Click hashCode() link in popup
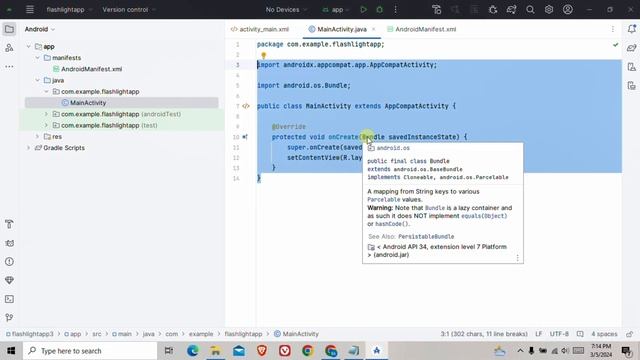The width and height of the screenshot is (640, 360). 391,224
